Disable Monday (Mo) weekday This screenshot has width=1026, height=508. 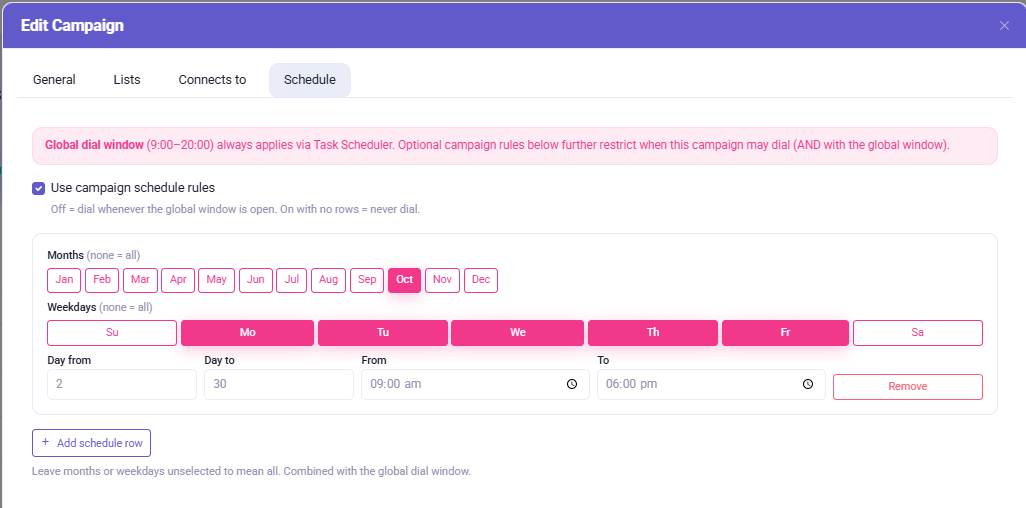[x=247, y=333]
